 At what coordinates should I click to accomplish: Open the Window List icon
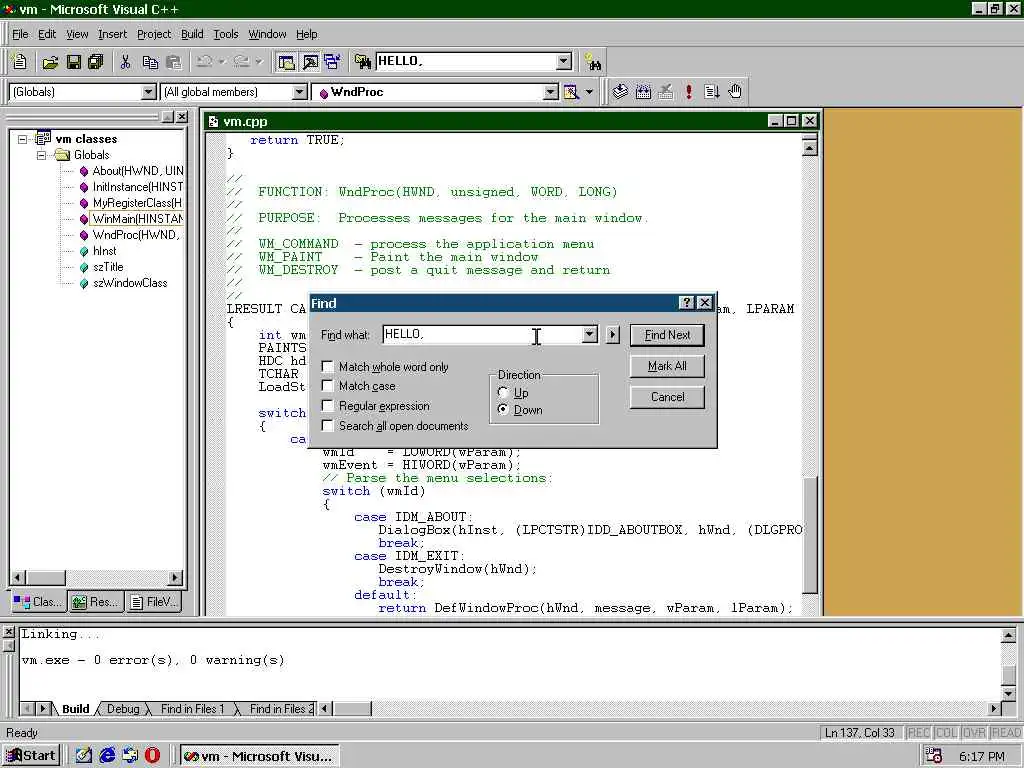coord(332,62)
